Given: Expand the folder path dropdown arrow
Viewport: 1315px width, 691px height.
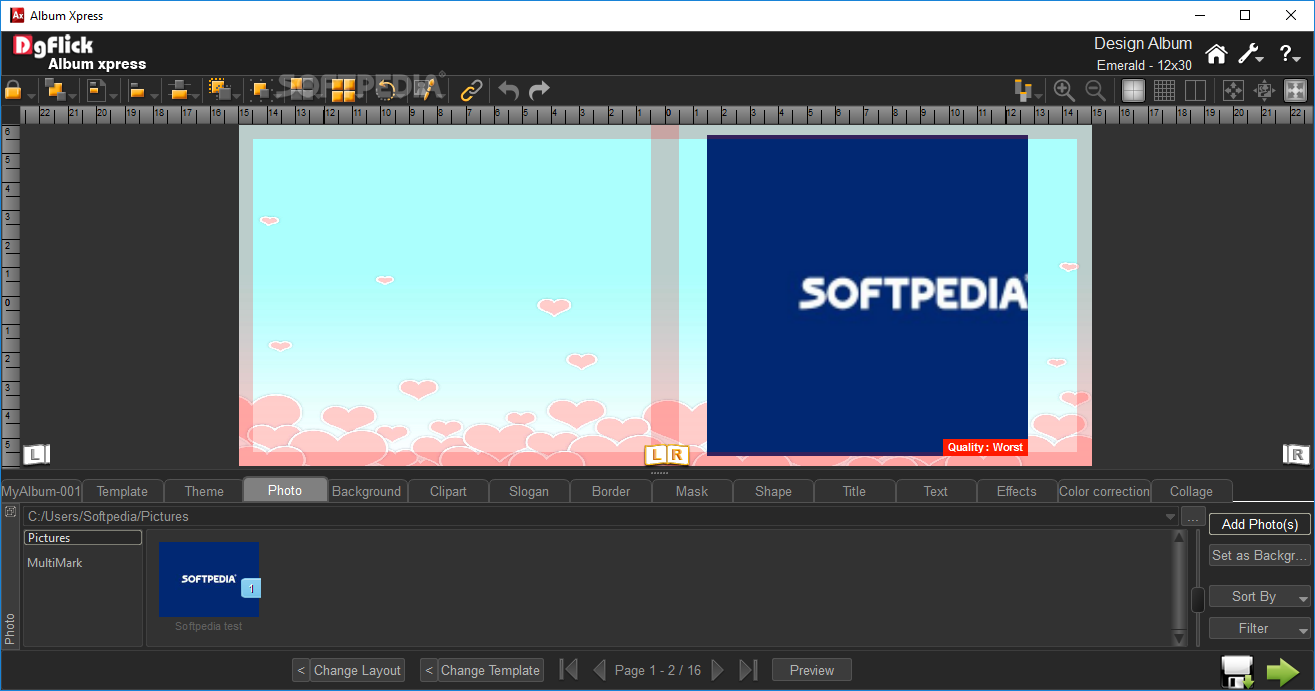Looking at the screenshot, I should click(1170, 517).
